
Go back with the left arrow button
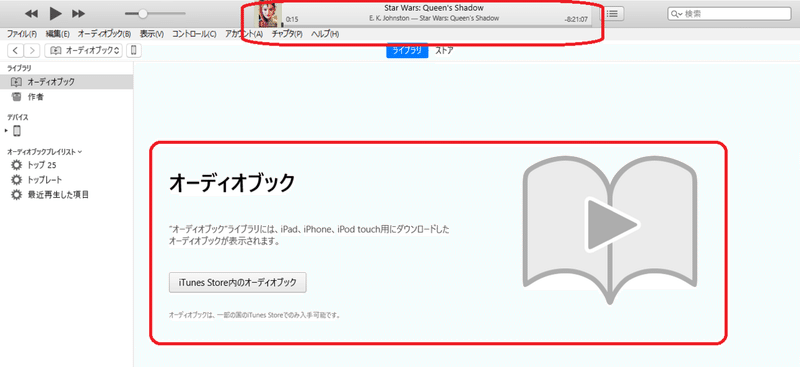click(16, 50)
